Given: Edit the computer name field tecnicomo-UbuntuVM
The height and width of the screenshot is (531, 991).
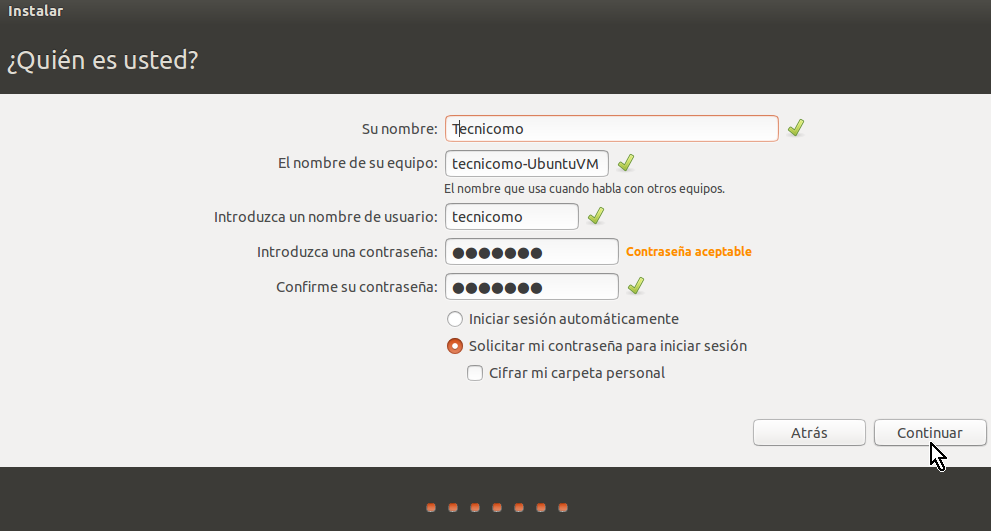Looking at the screenshot, I should click(526, 164).
